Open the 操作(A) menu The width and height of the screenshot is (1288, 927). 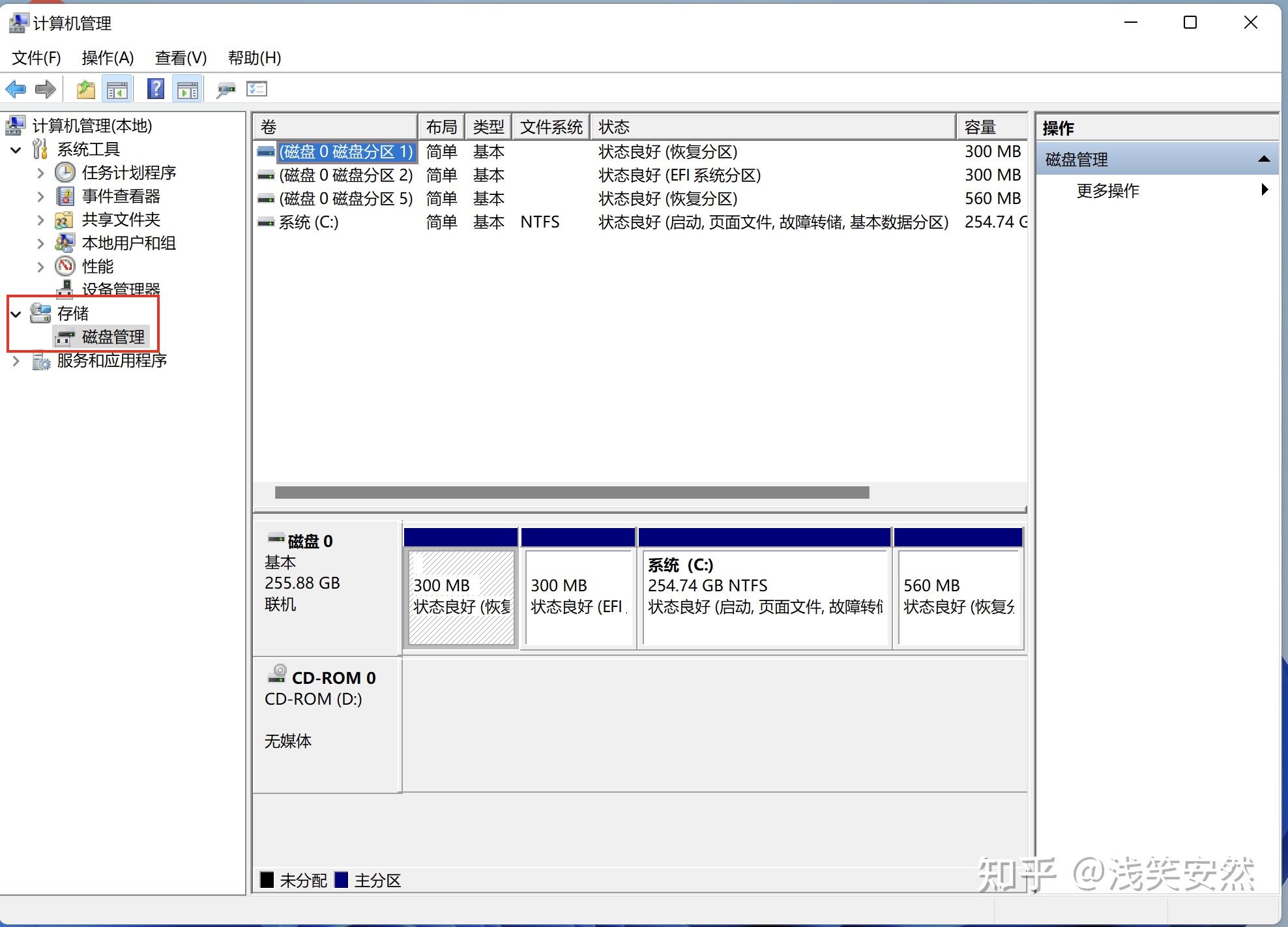coord(108,58)
